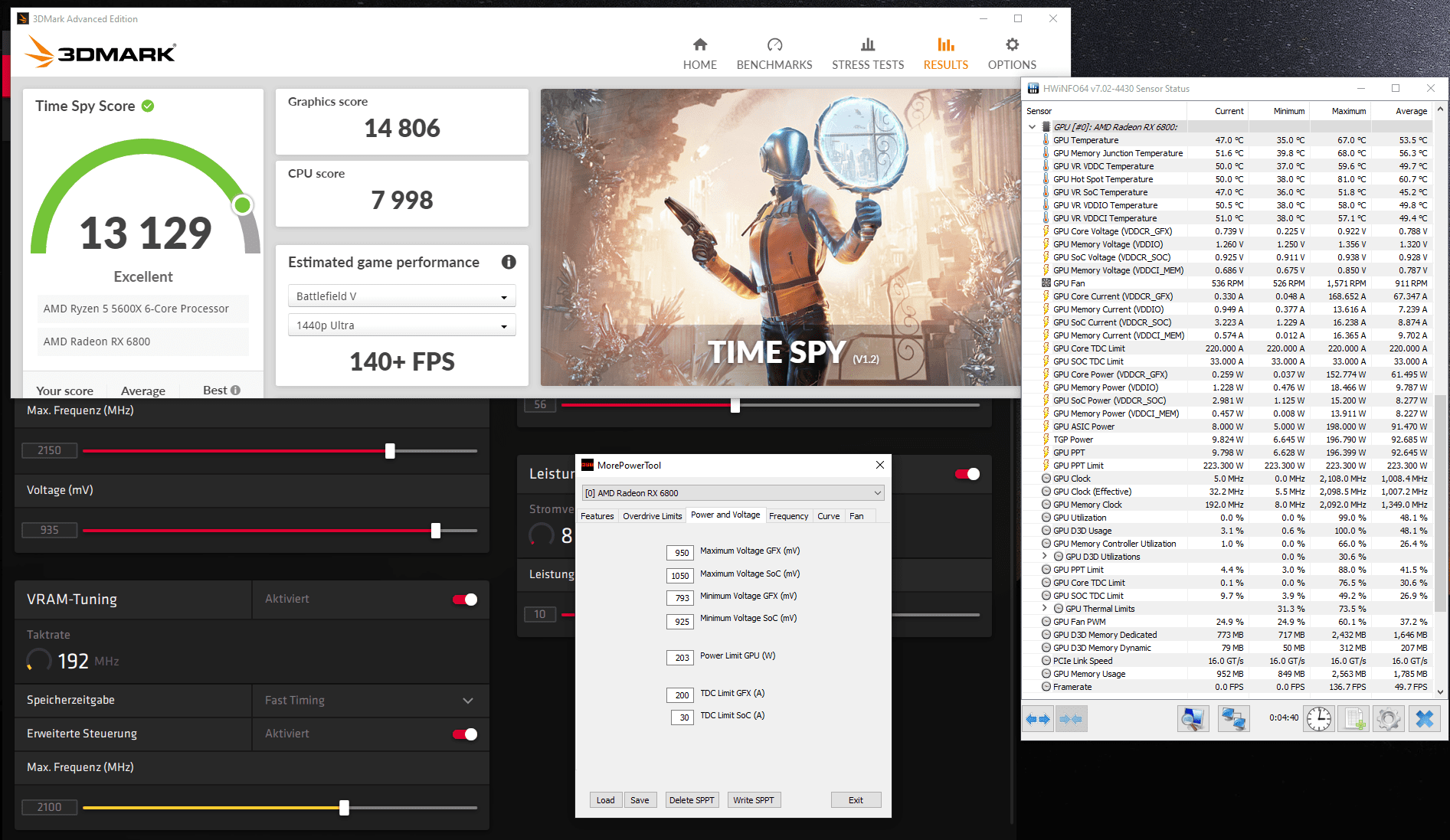Click HWiNFO logging sheet with plus icon
Image resolution: width=1450 pixels, height=840 pixels.
pyautogui.click(x=1354, y=719)
